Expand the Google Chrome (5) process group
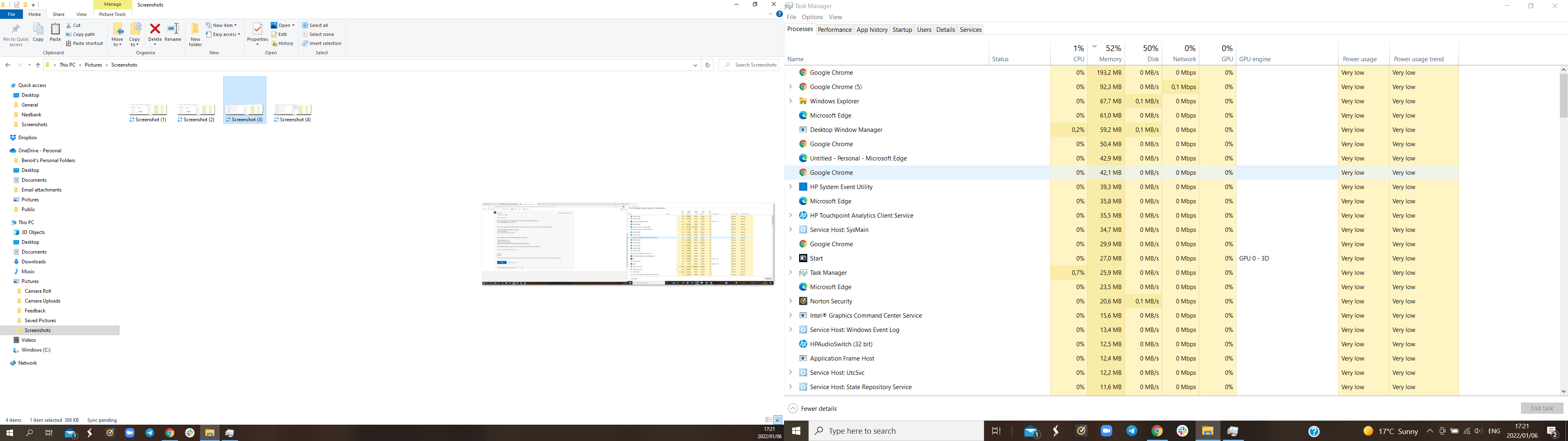Image resolution: width=1568 pixels, height=441 pixels. (x=791, y=87)
